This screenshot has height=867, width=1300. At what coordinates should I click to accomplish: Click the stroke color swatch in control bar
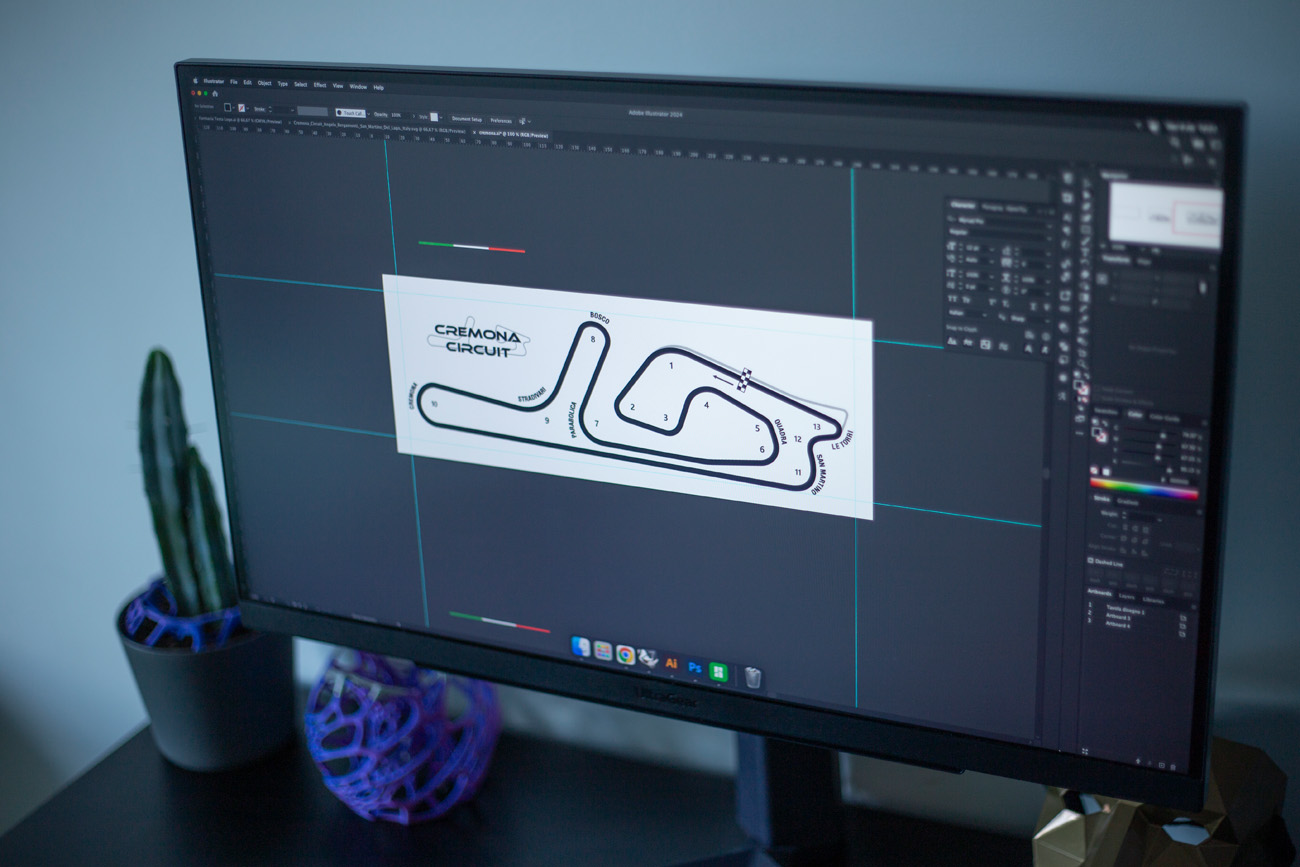click(x=241, y=108)
